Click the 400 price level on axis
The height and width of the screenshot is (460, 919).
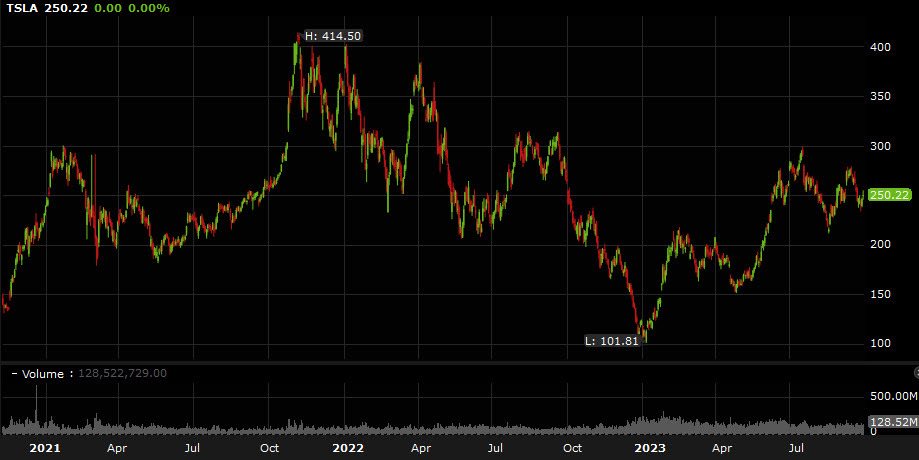(x=879, y=47)
